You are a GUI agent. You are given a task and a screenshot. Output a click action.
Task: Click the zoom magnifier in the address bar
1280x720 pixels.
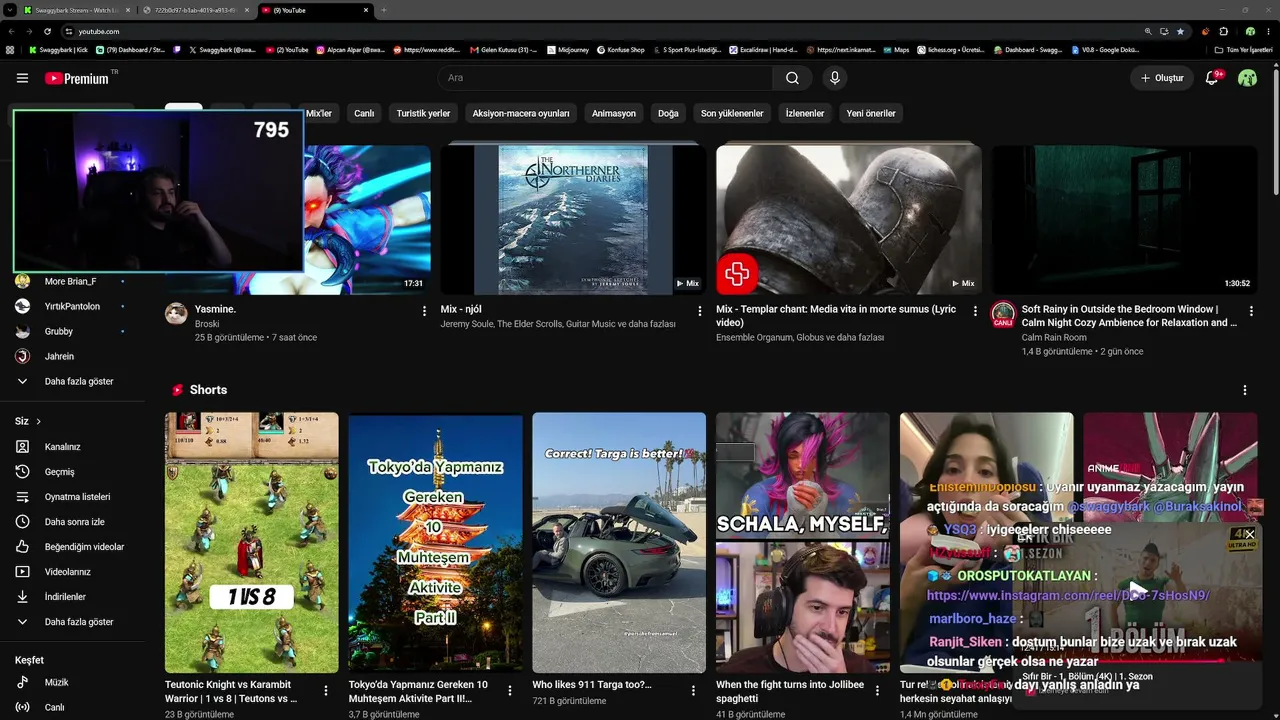coord(1148,31)
